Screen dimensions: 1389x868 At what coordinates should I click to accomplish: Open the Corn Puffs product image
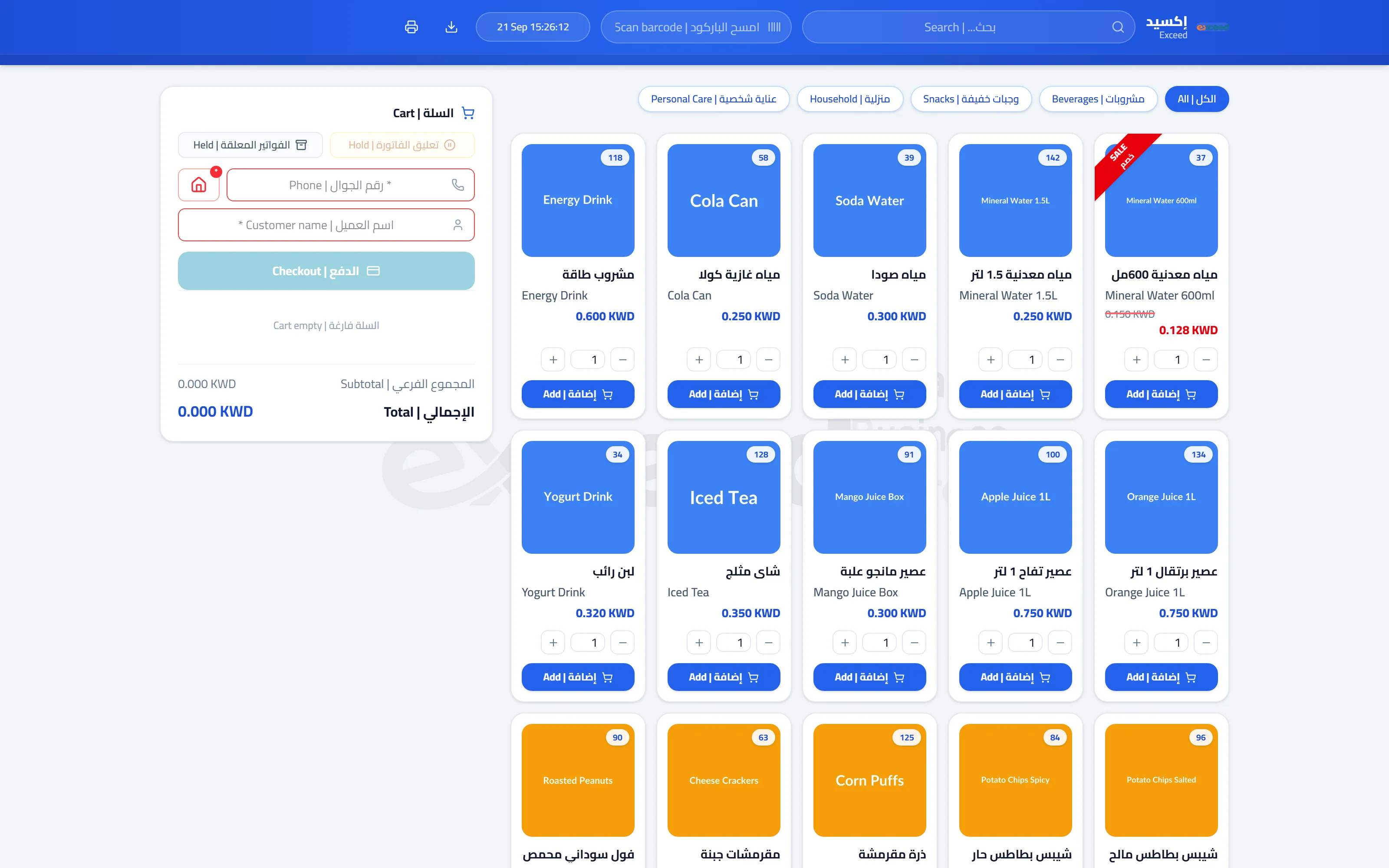pyautogui.click(x=869, y=779)
